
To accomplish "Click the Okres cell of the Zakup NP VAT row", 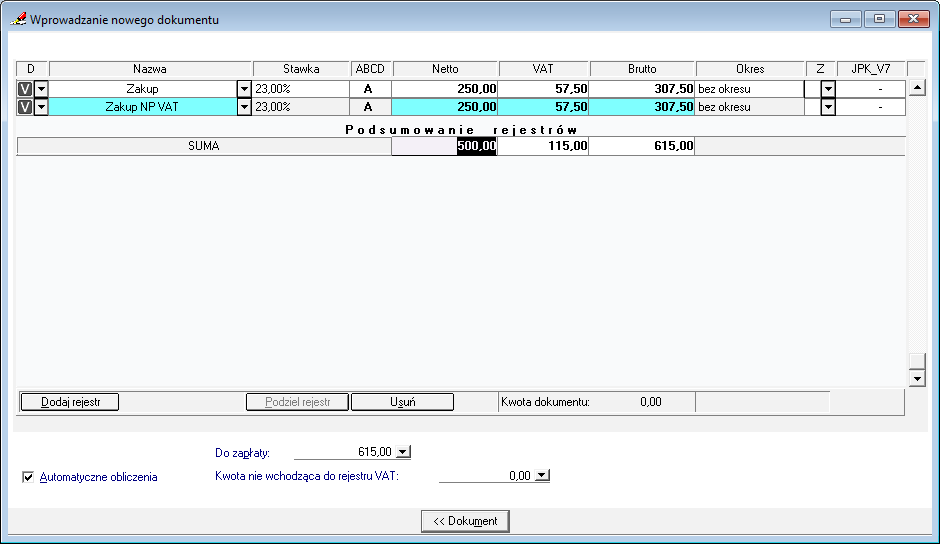I will (x=750, y=107).
